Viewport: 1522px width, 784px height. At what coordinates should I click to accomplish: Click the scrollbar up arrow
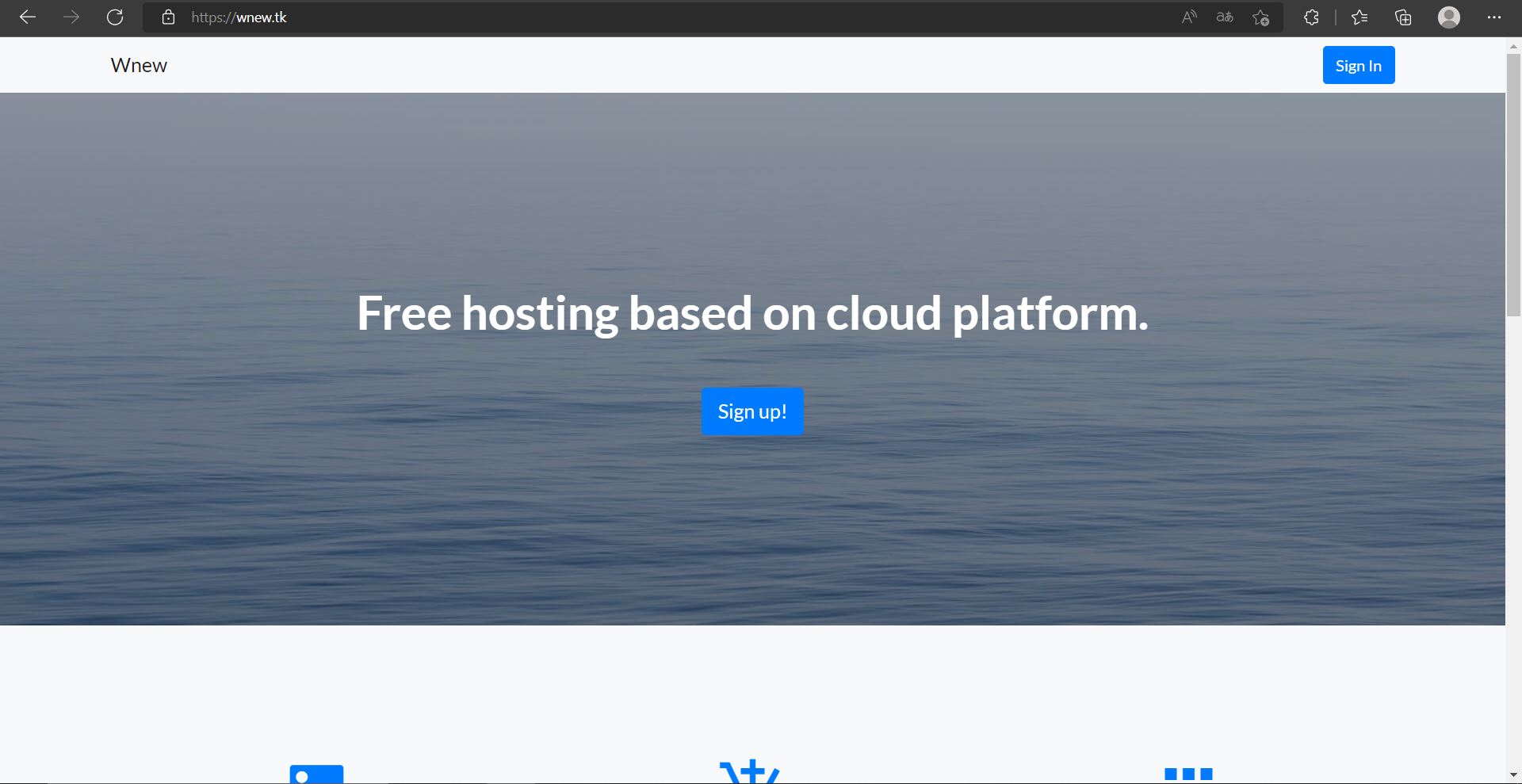point(1513,46)
